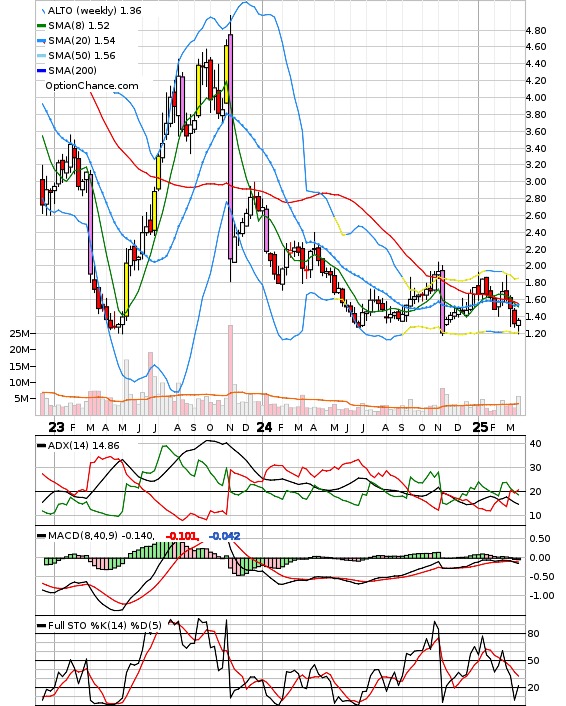
Task: Click the ALTO (weekly) 1.36 legend label
Action: [x=95, y=10]
